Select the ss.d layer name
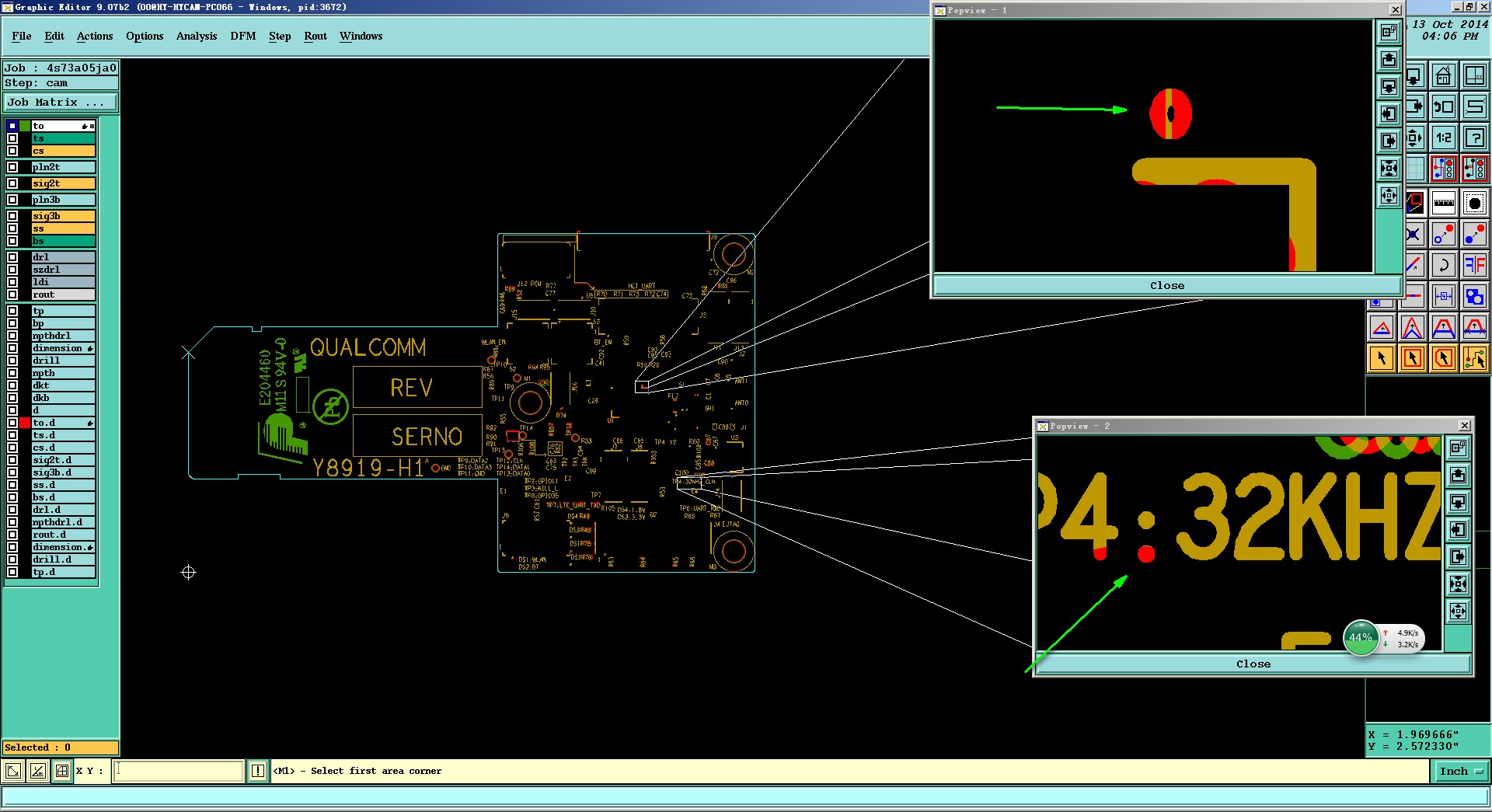The width and height of the screenshot is (1492, 812). tap(63, 485)
